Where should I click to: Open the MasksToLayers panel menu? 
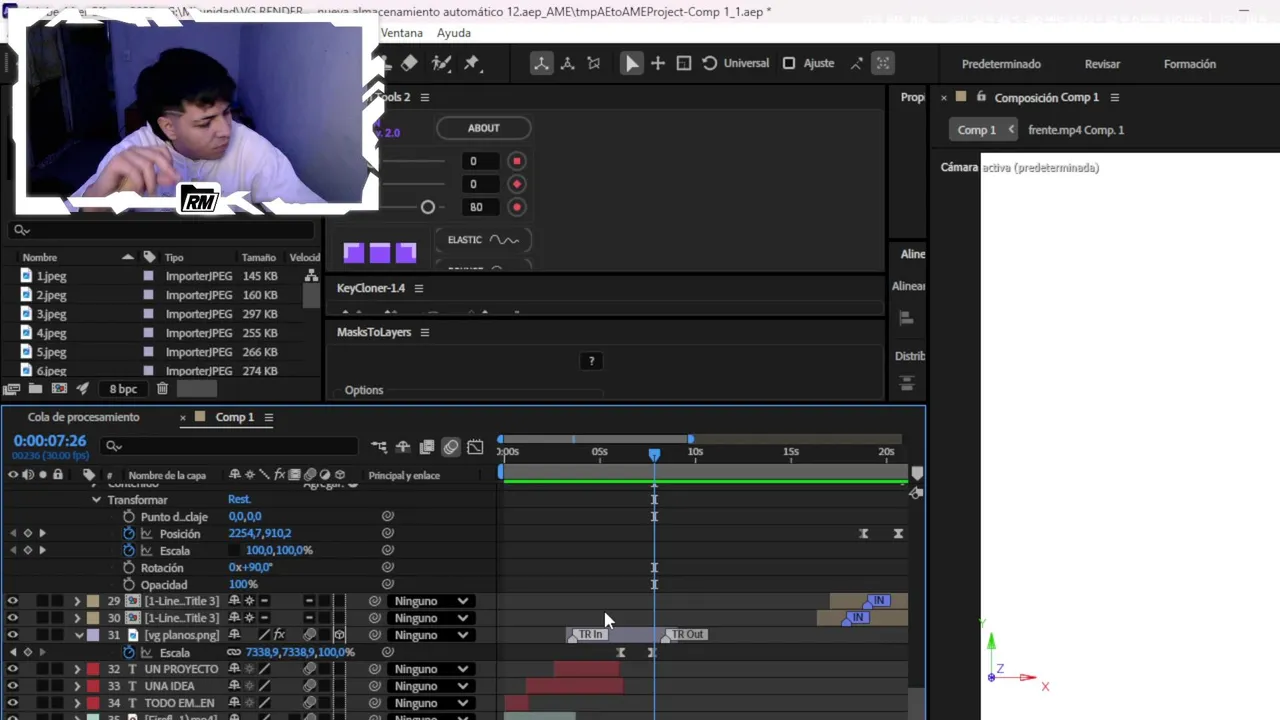click(425, 332)
